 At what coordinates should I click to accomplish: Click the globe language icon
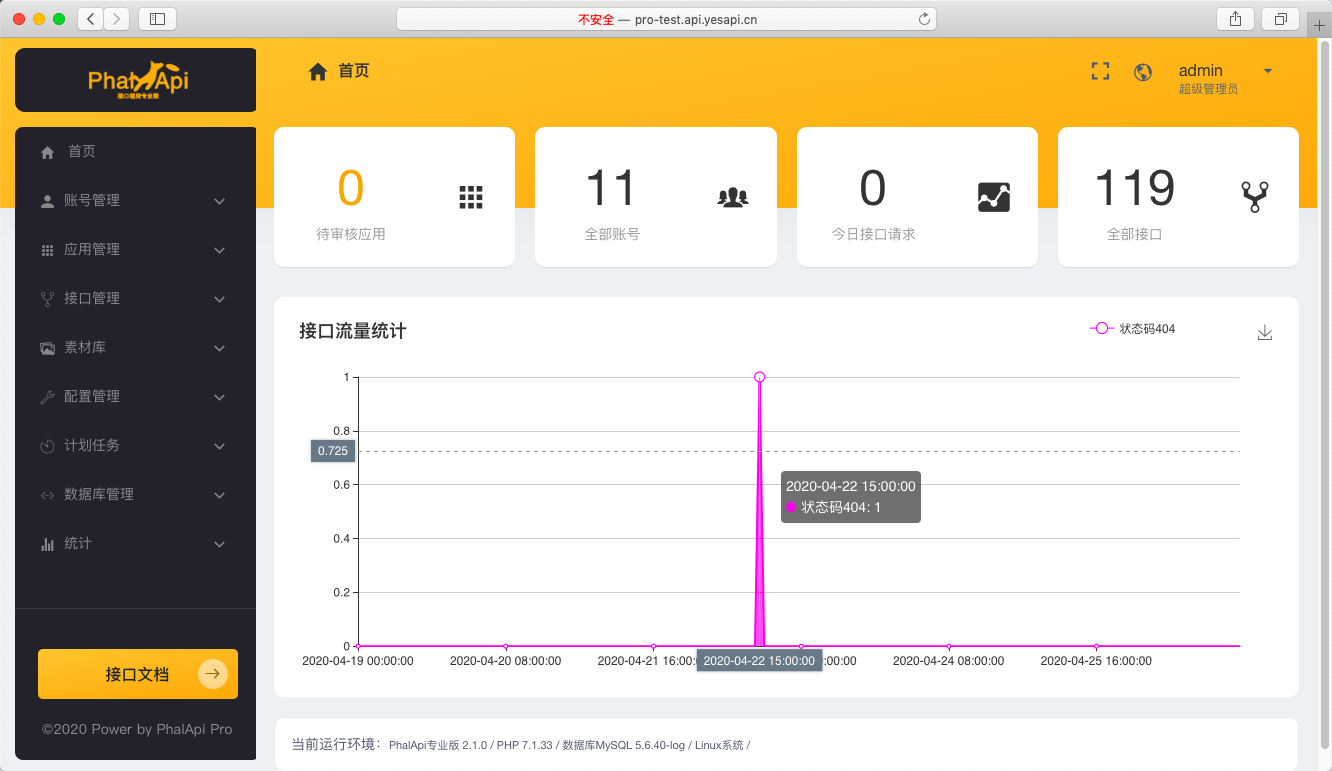click(1143, 72)
